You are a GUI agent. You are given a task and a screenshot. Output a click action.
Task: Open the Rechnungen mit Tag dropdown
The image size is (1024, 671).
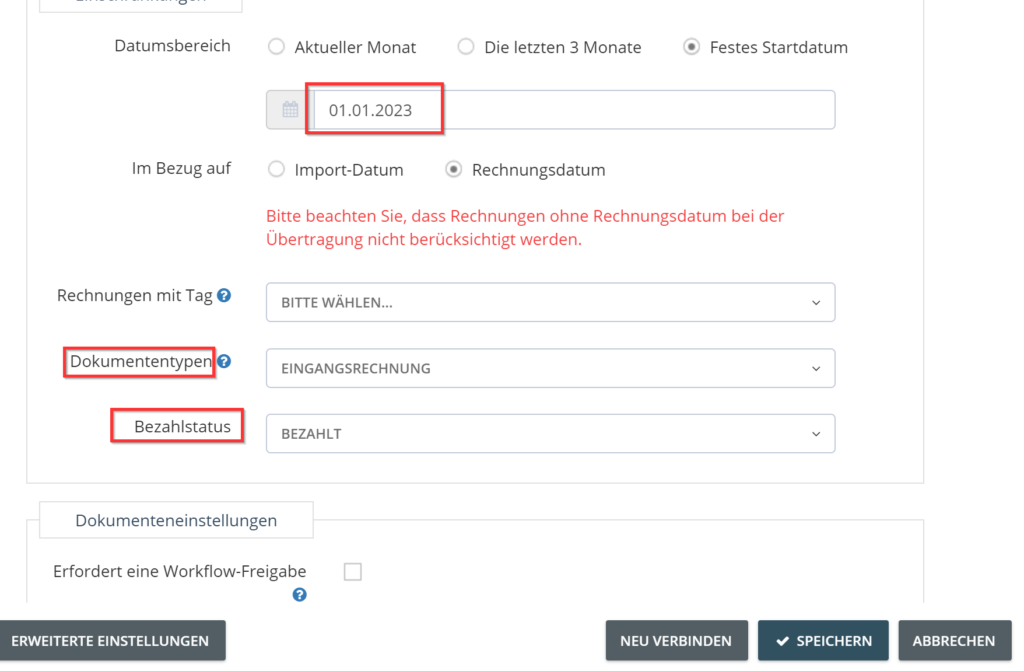point(551,303)
